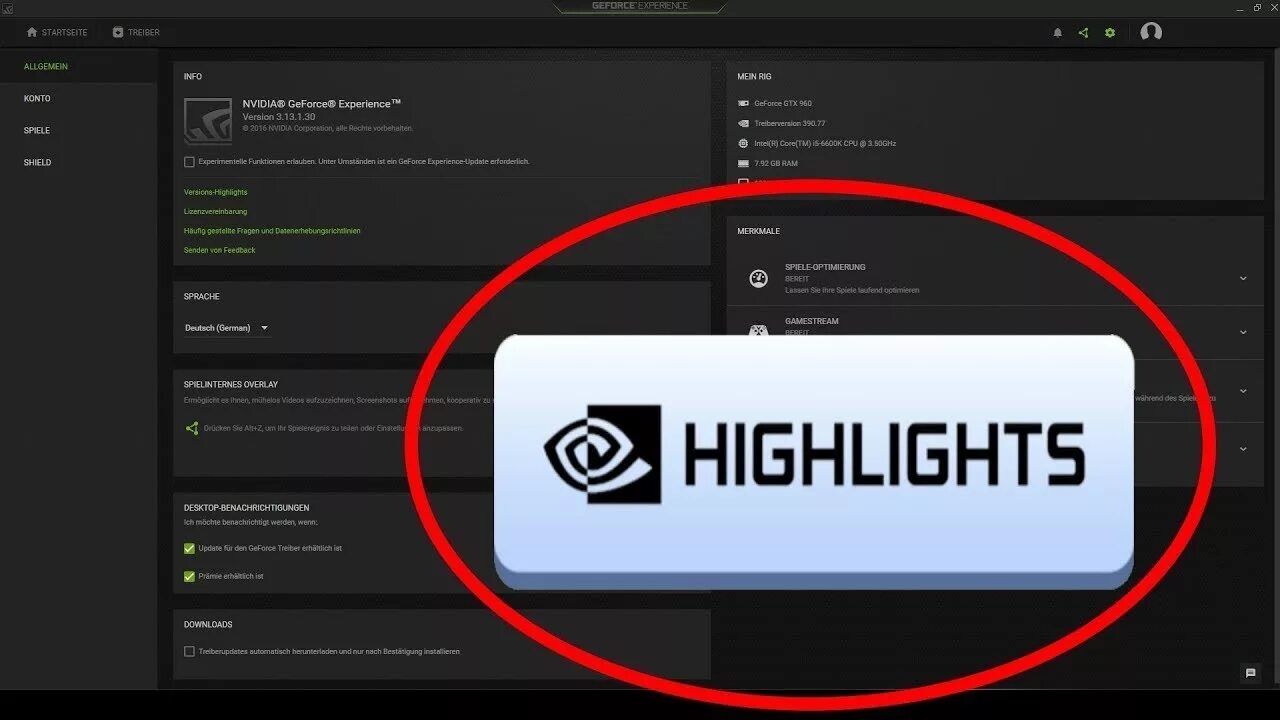Viewport: 1280px width, 720px height.
Task: Open the notifications bell icon
Action: (1058, 33)
